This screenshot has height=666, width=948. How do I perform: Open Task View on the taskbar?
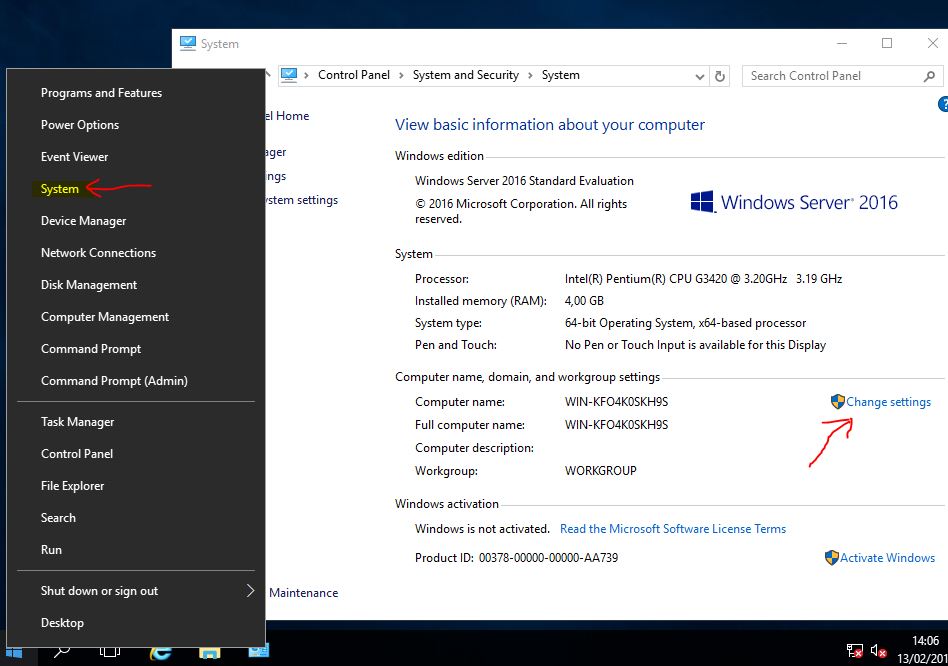[110, 651]
